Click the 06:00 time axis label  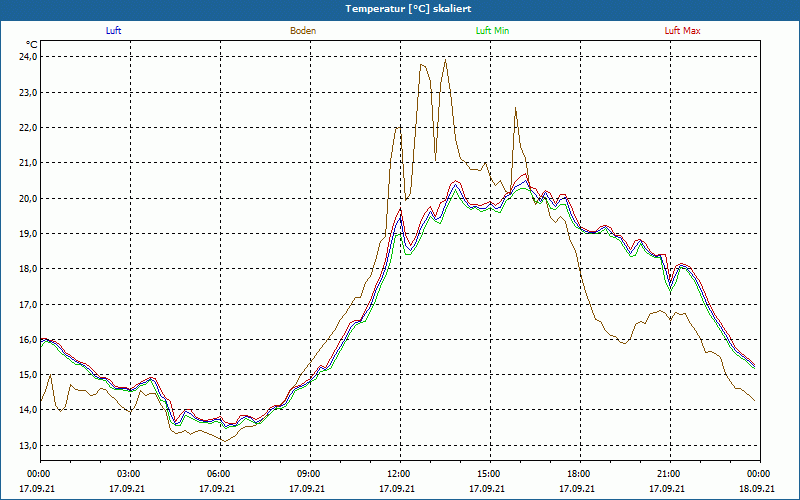220,474
